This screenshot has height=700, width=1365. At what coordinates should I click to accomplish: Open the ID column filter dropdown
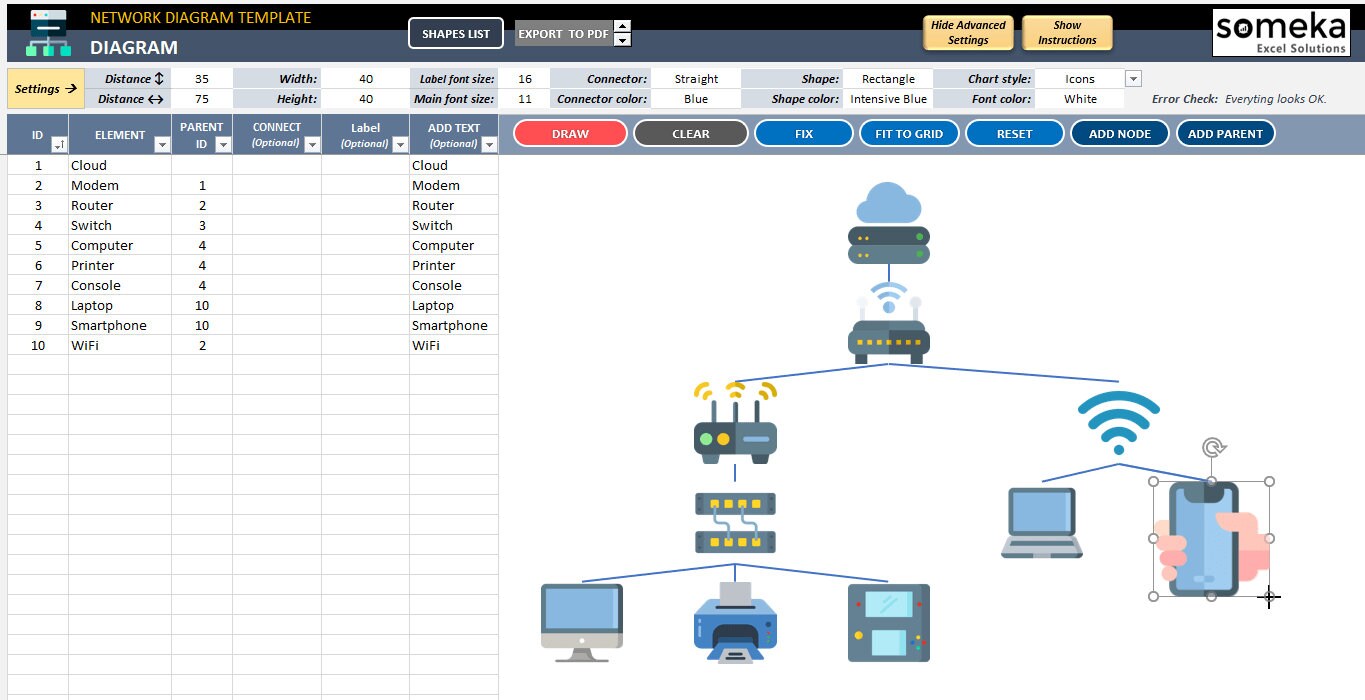(59, 145)
